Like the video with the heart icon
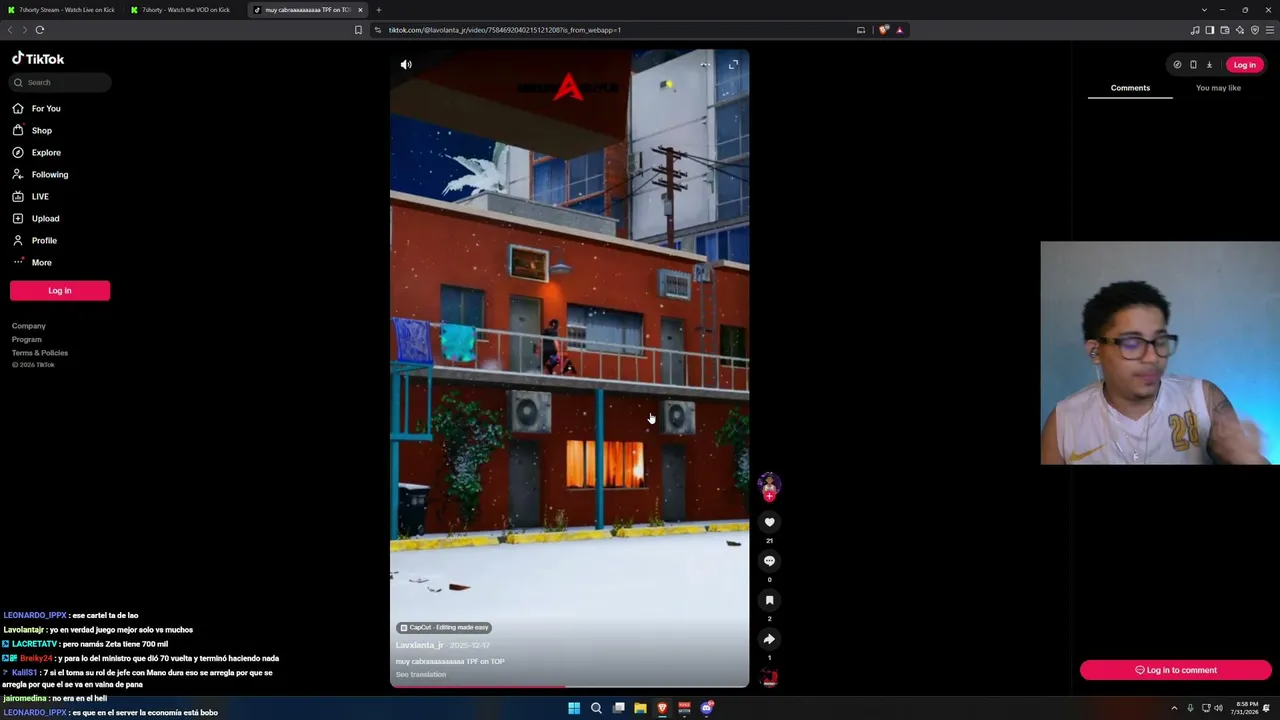The width and height of the screenshot is (1280, 720). tap(769, 522)
